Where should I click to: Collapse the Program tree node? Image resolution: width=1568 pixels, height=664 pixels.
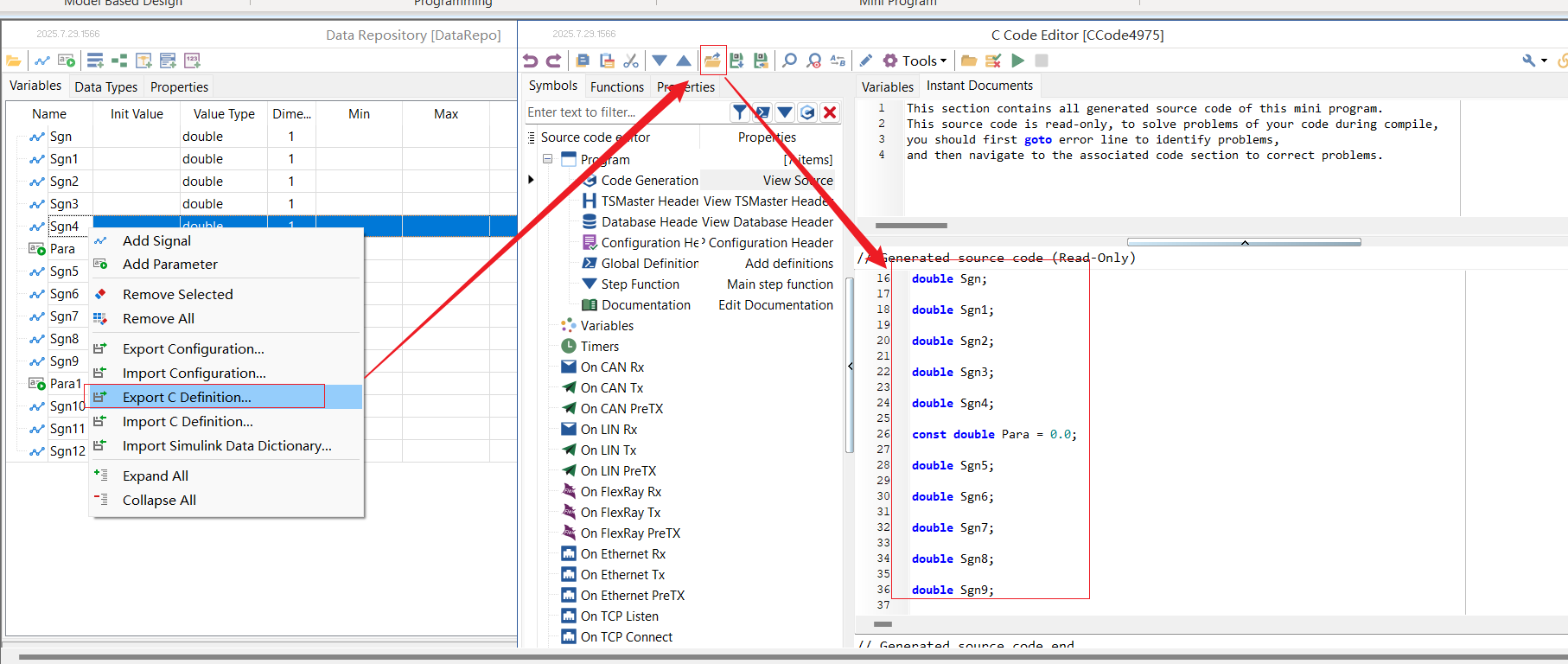[548, 159]
